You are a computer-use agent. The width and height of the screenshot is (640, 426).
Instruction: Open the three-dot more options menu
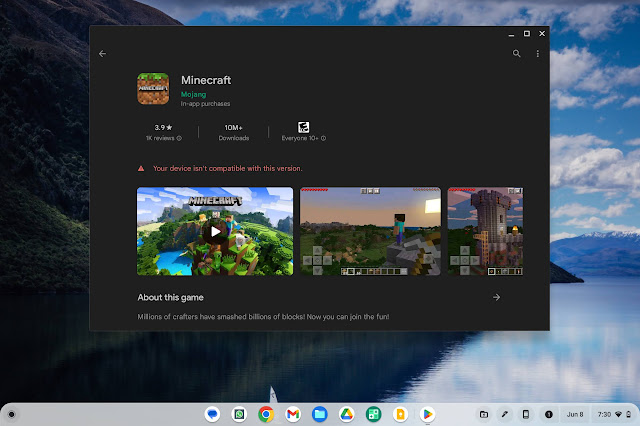538,53
